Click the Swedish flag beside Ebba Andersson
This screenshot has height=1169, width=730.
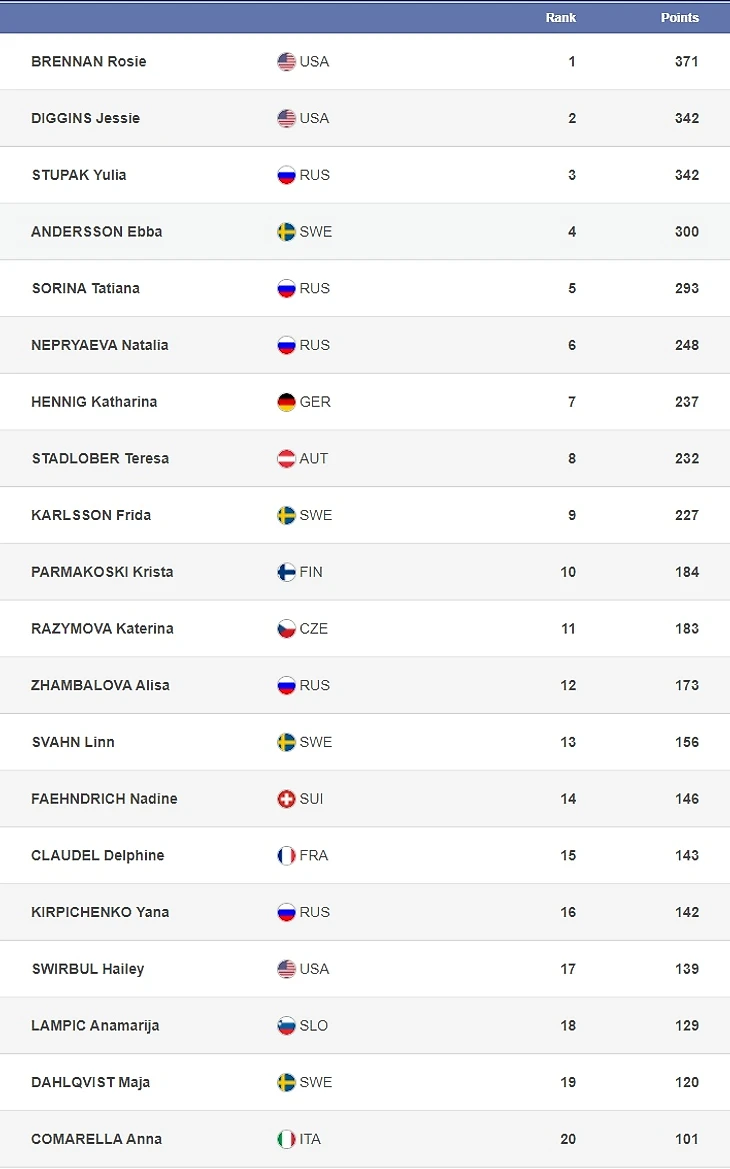coord(286,232)
